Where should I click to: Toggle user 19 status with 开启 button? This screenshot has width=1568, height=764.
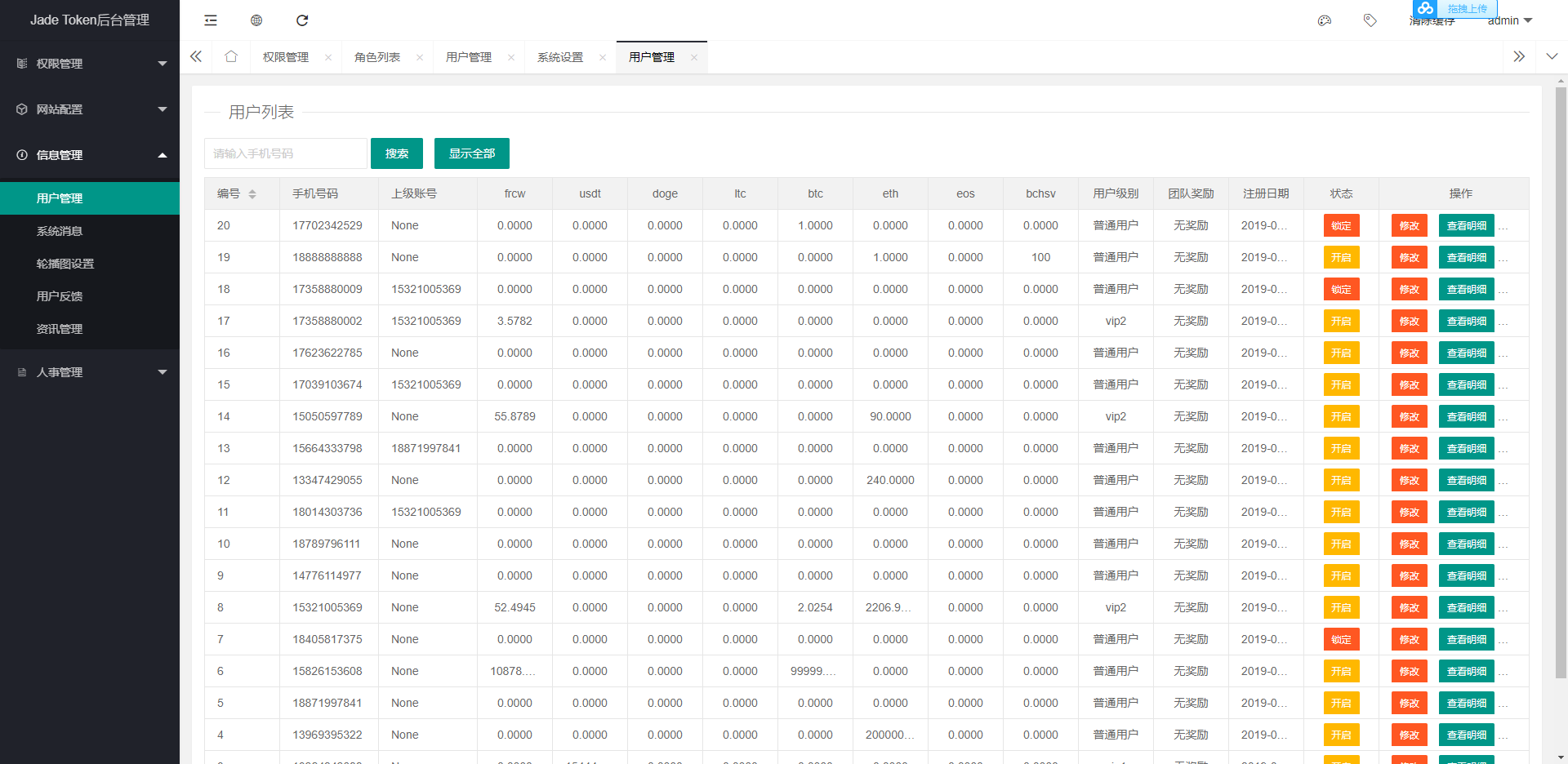(x=1341, y=257)
